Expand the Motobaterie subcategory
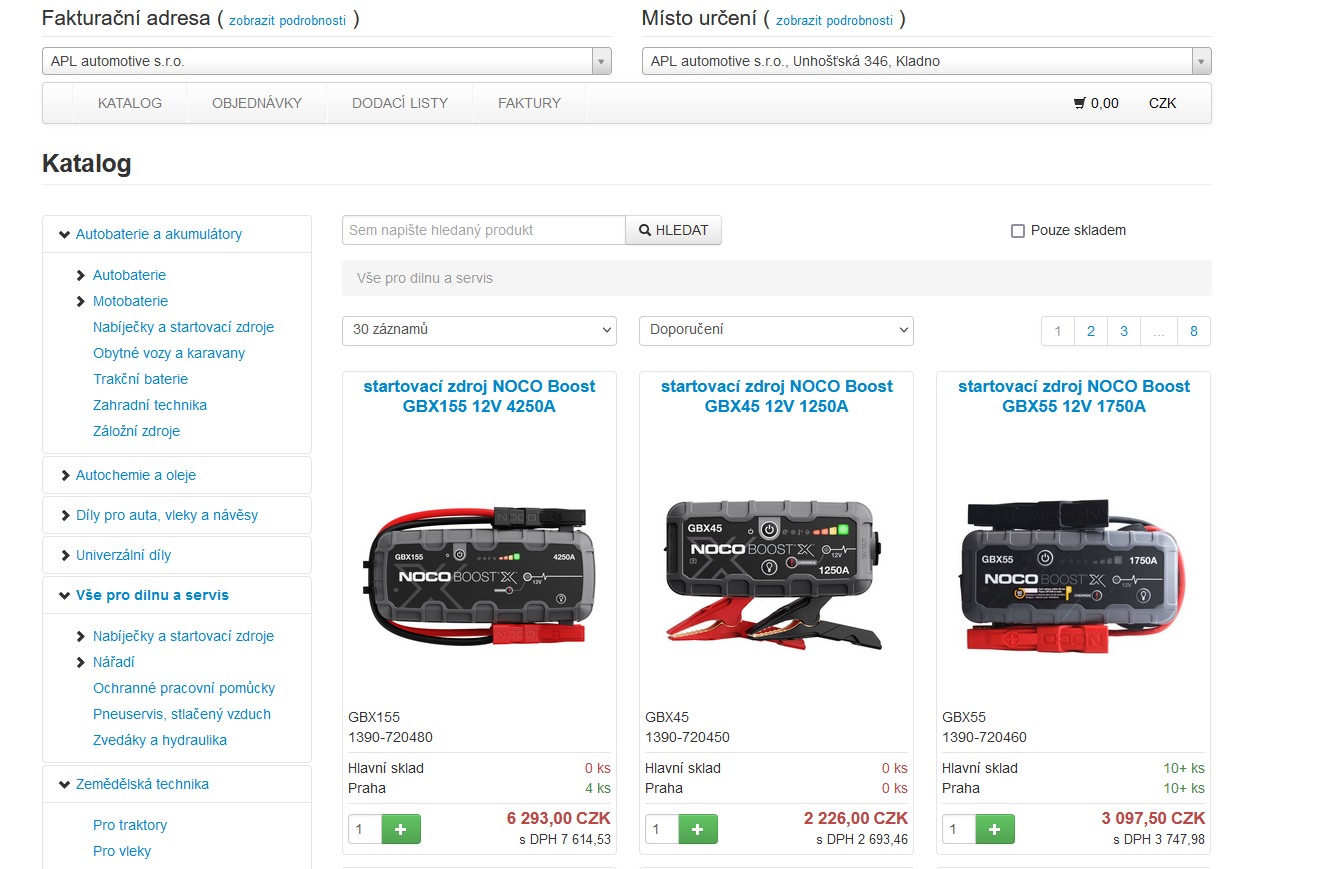Viewport: 1318px width, 869px height. click(x=82, y=301)
